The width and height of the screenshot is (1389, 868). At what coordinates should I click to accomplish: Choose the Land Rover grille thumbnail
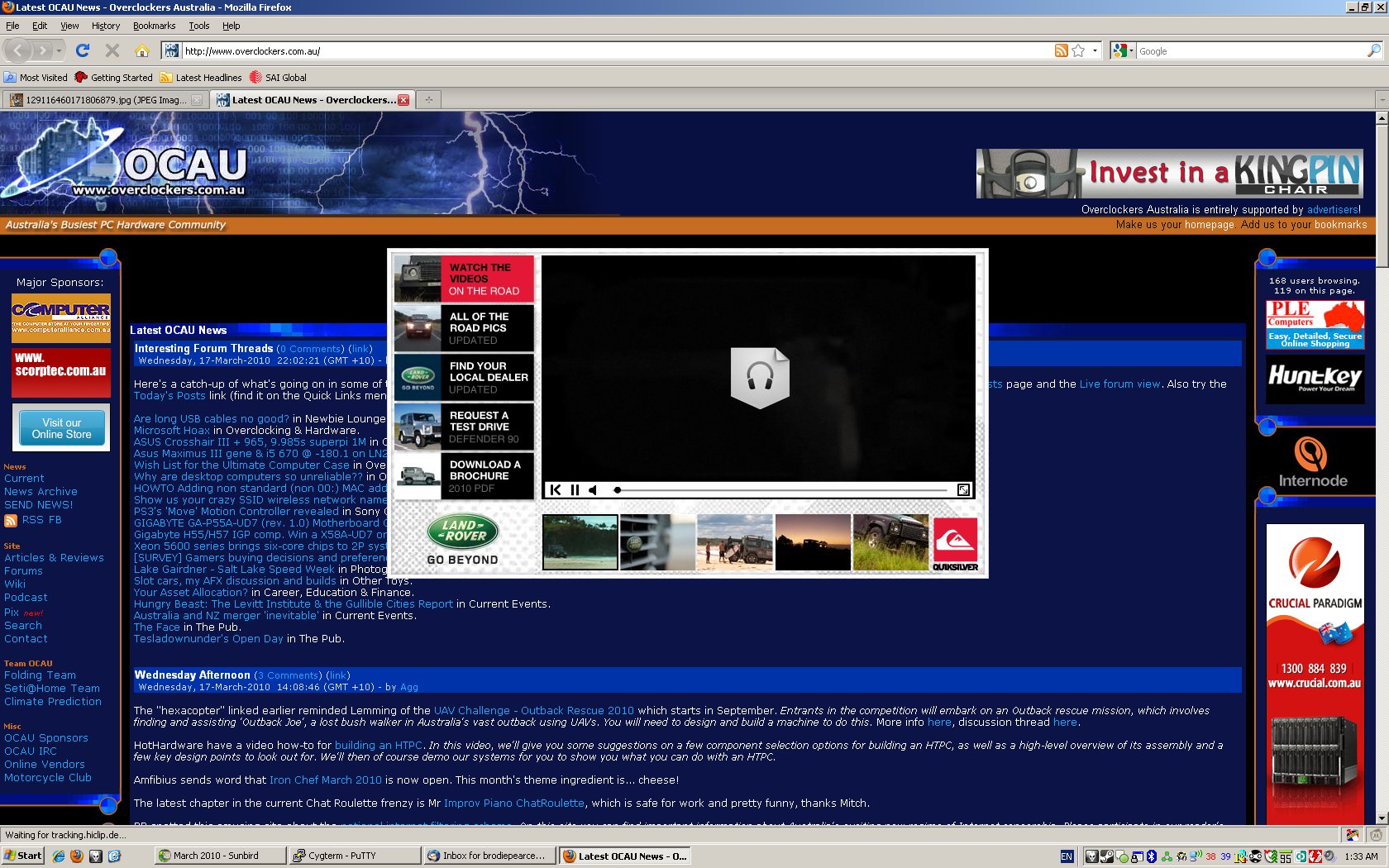point(657,542)
